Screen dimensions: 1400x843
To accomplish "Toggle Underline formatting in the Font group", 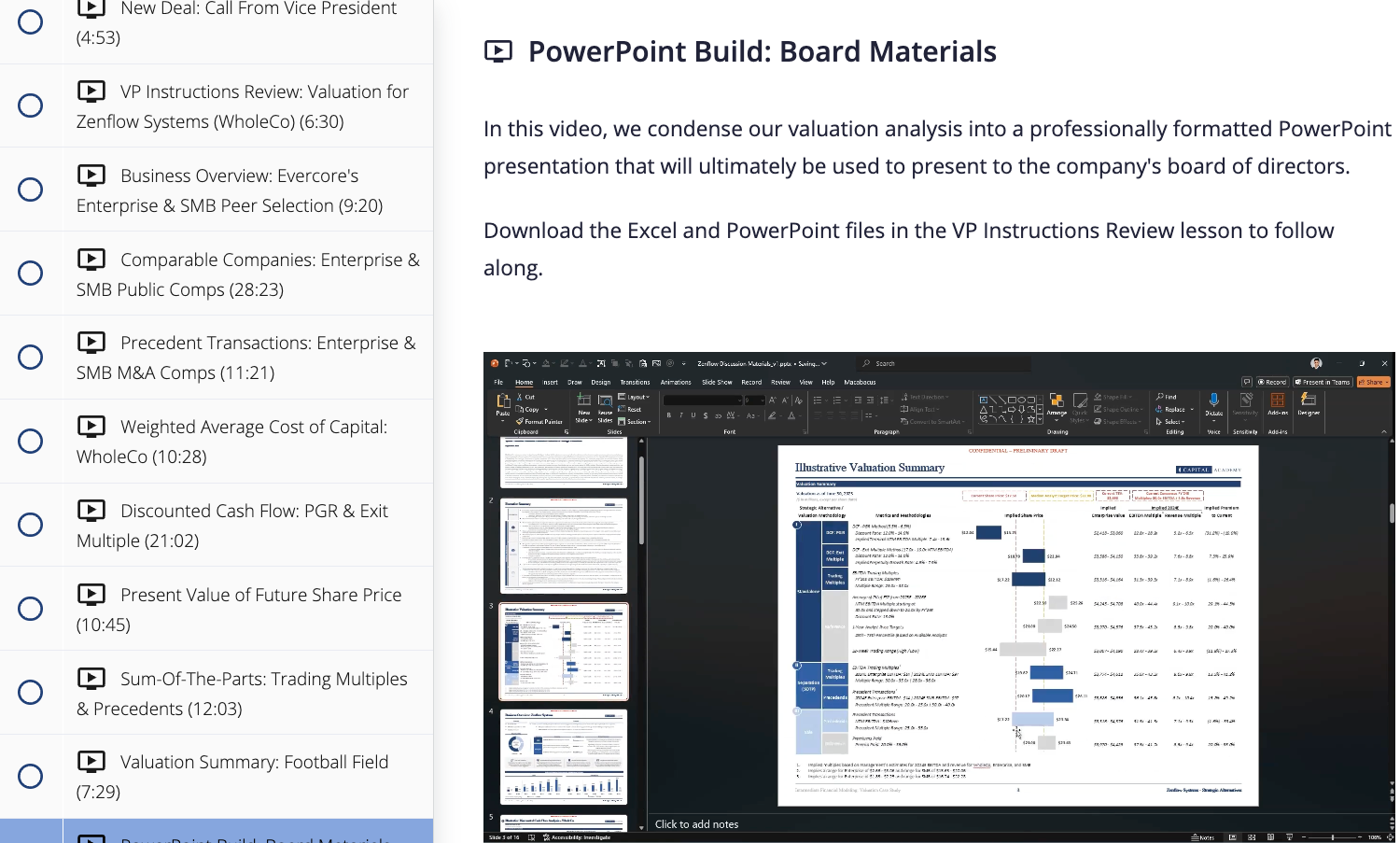I will pyautogui.click(x=693, y=415).
